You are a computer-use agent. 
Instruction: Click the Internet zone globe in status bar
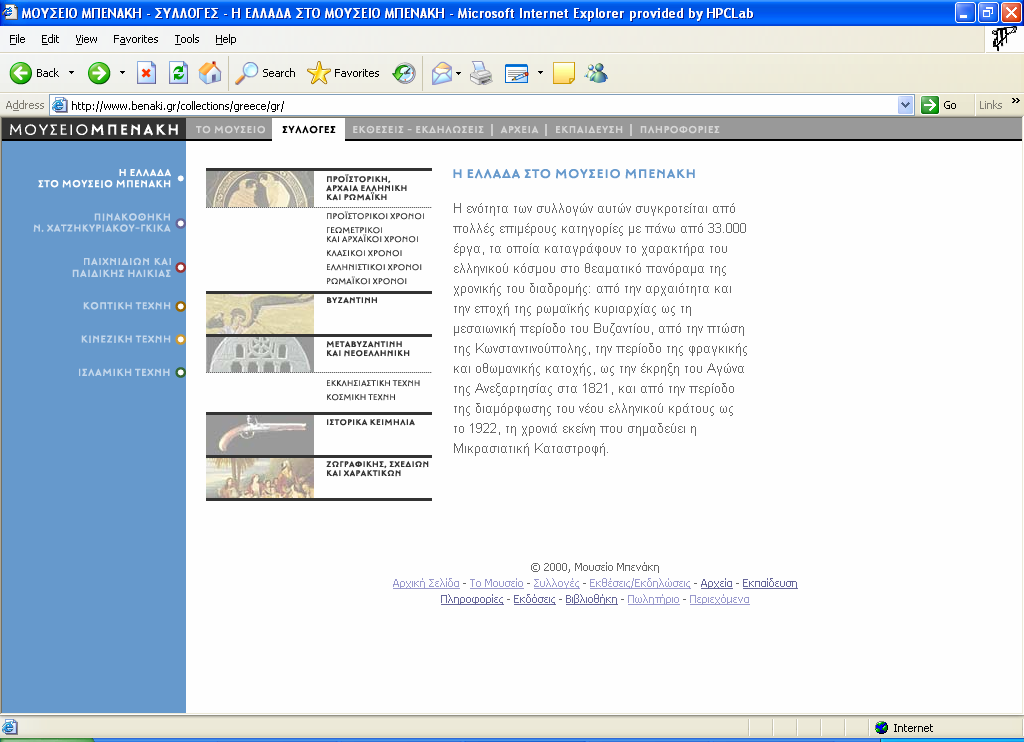[882, 728]
